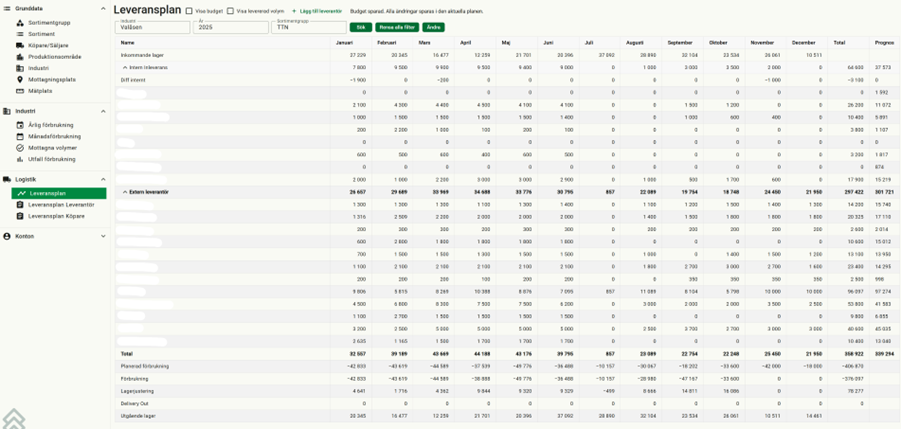The width and height of the screenshot is (901, 429).
Task: Click the Sortimentgrupp filter field
Action: (x=309, y=27)
